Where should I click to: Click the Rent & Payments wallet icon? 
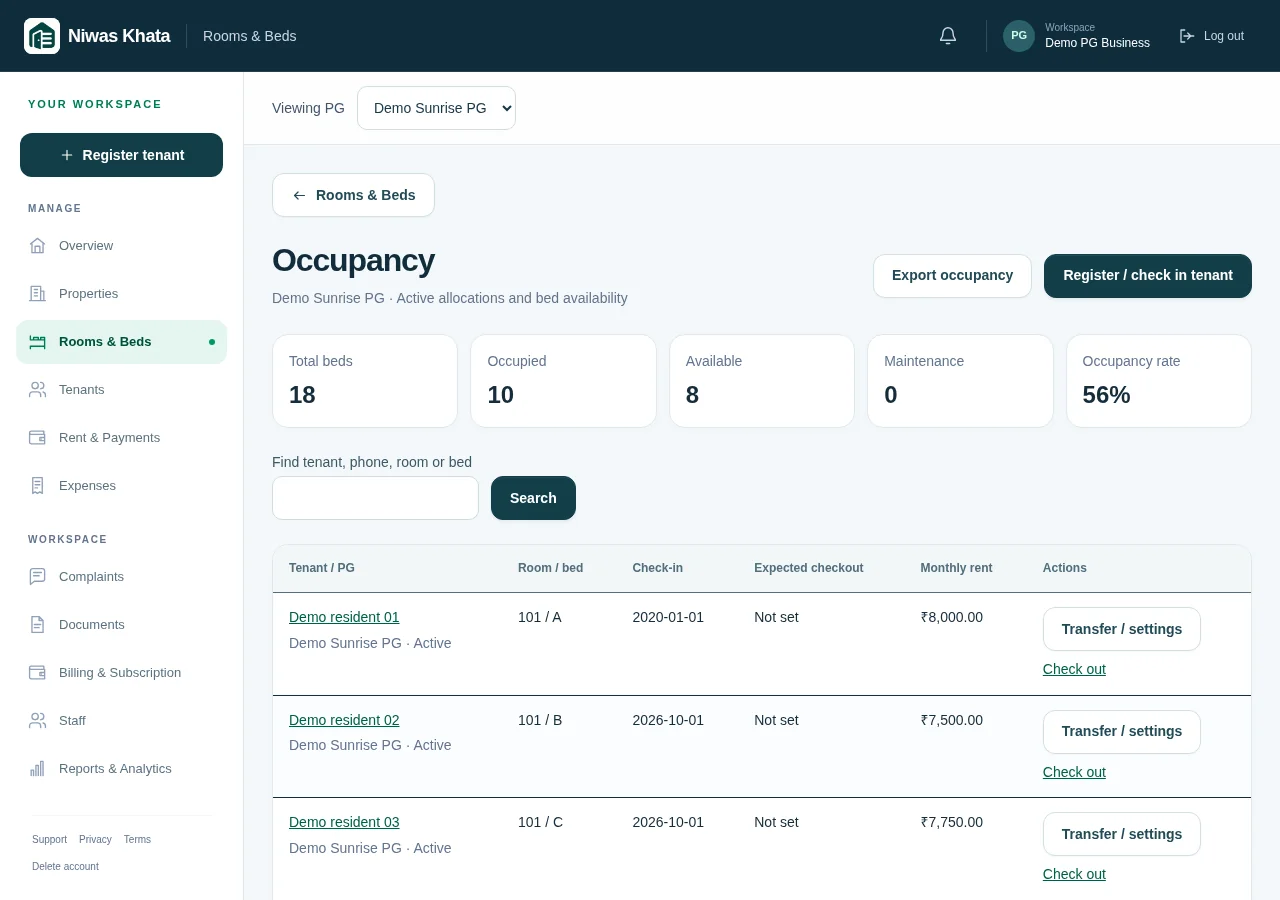point(38,437)
